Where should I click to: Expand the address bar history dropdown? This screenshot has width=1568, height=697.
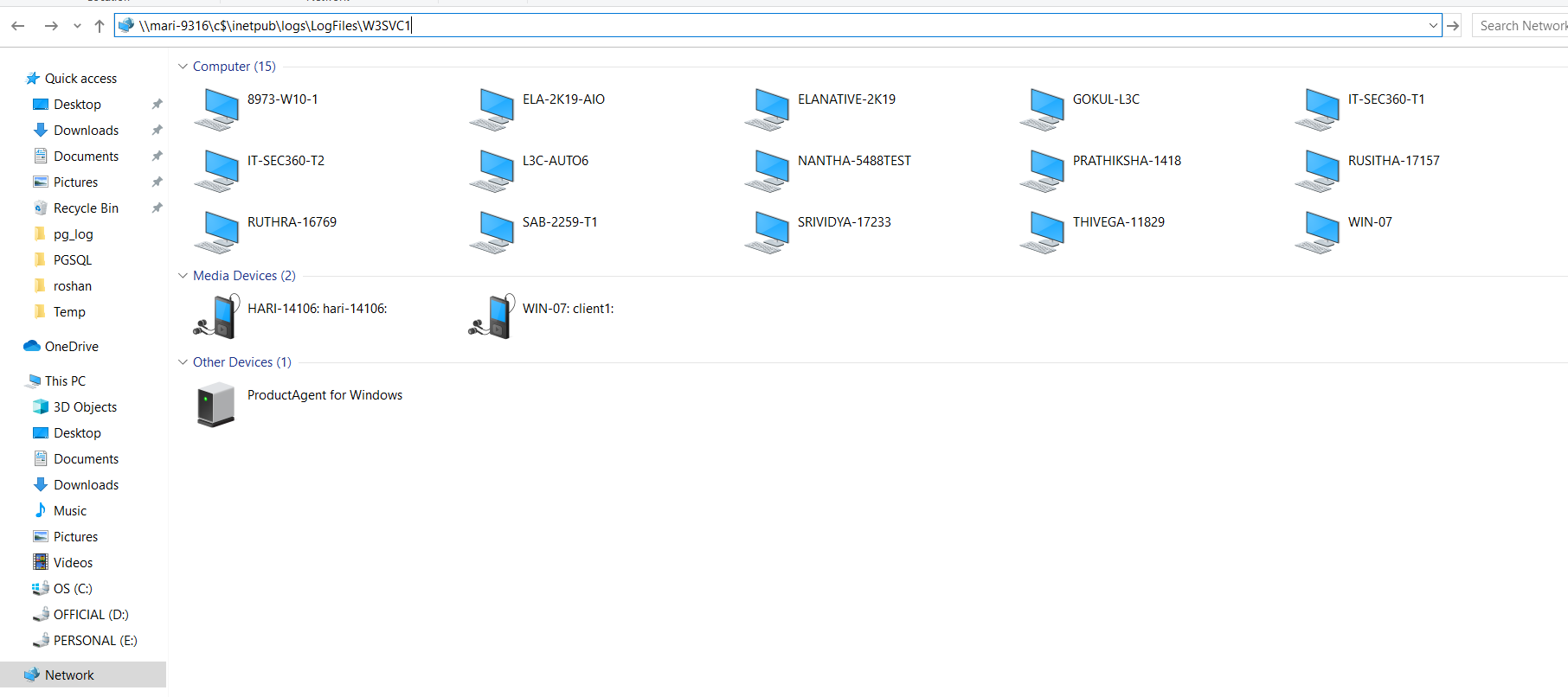(1433, 26)
